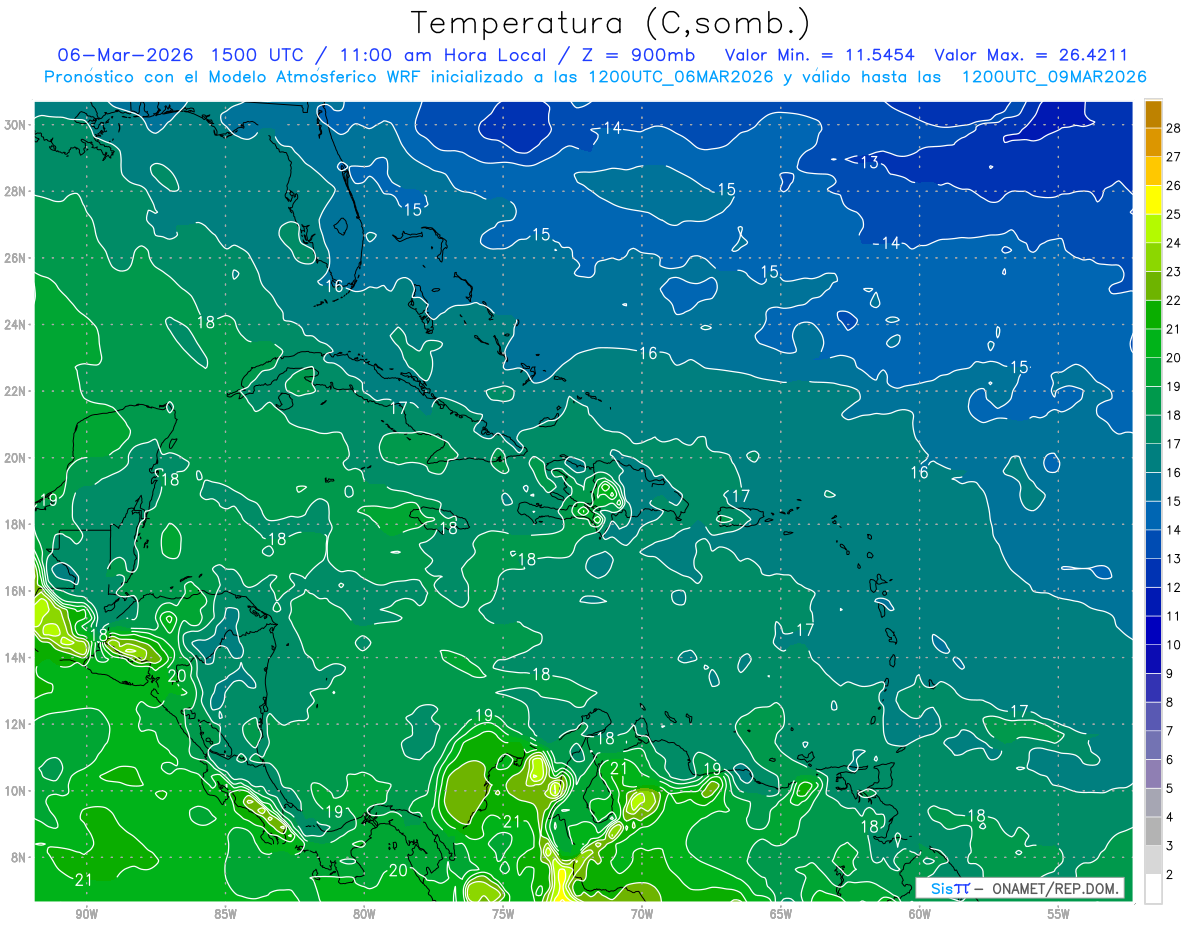1200x927 pixels.
Task: Click the '90W' longitude axis label
Action: tap(86, 913)
